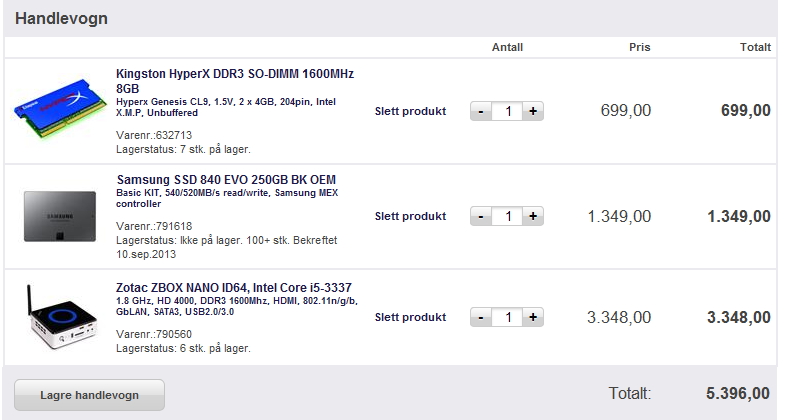Viewport: 785px width, 420px height.
Task: Decrease quantity of Zotac ZBOX NANO
Action: coord(481,317)
